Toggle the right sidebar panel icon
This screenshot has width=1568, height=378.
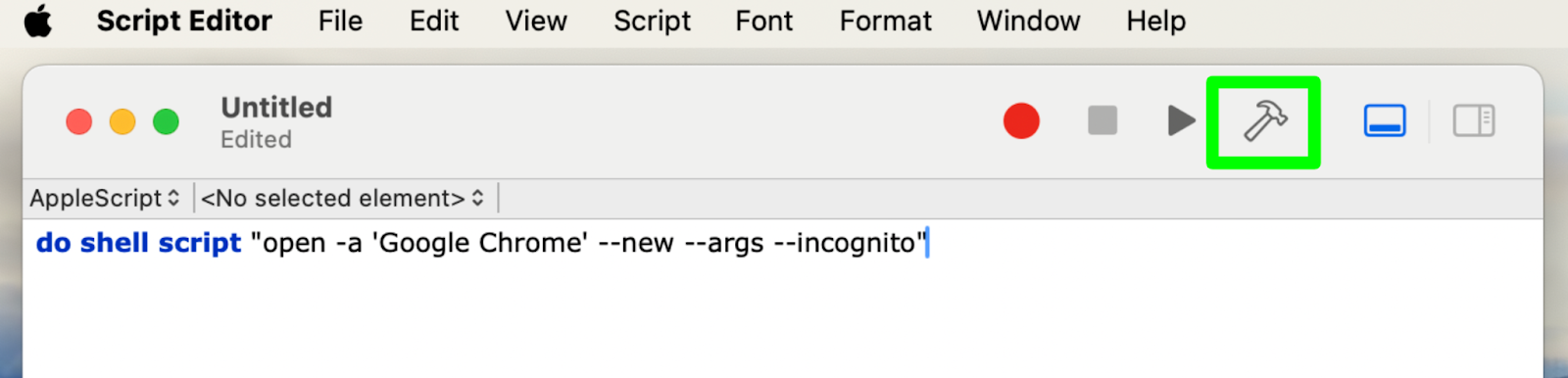click(x=1473, y=121)
